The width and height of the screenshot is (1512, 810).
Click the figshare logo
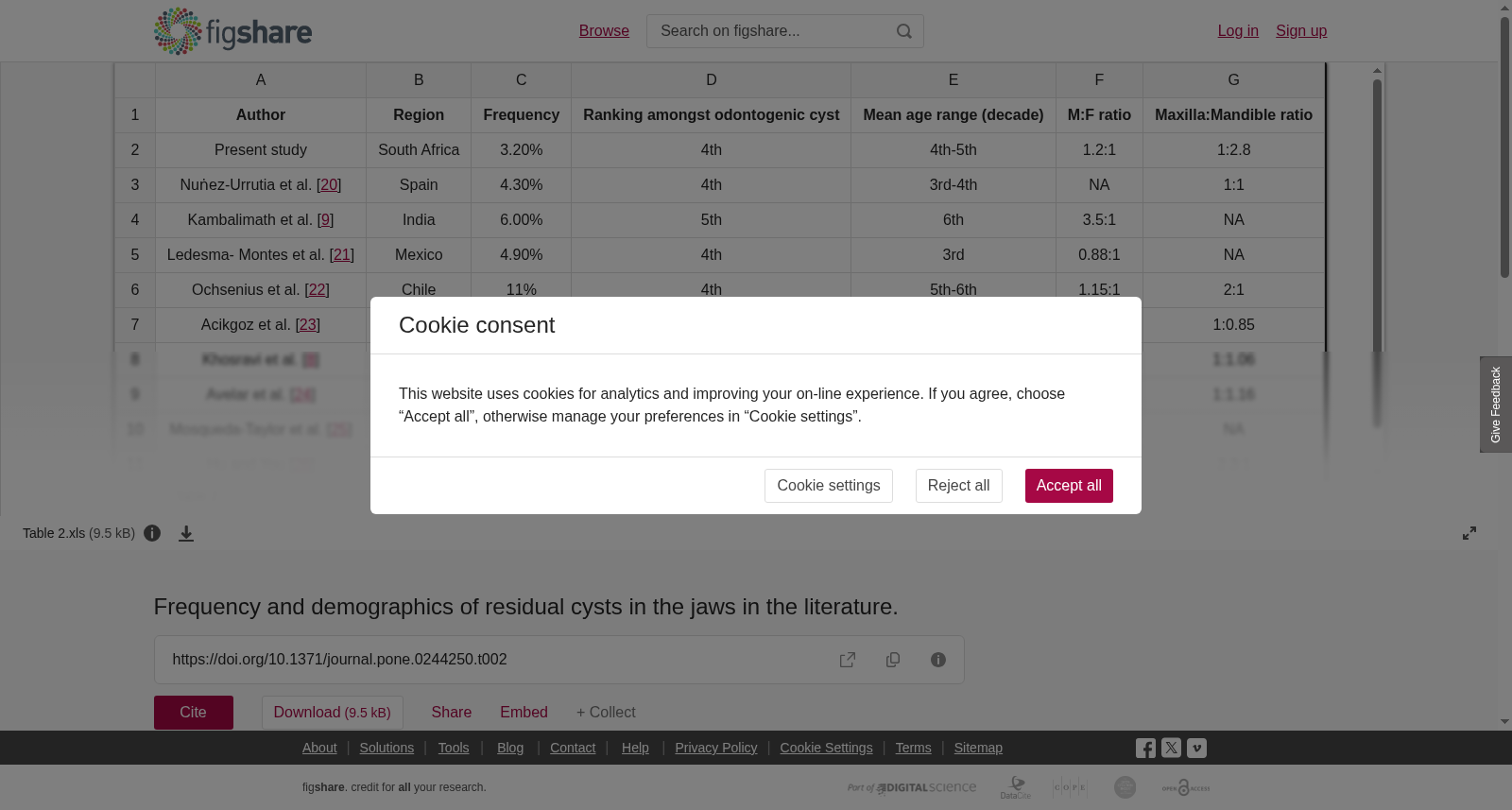pyautogui.click(x=232, y=31)
